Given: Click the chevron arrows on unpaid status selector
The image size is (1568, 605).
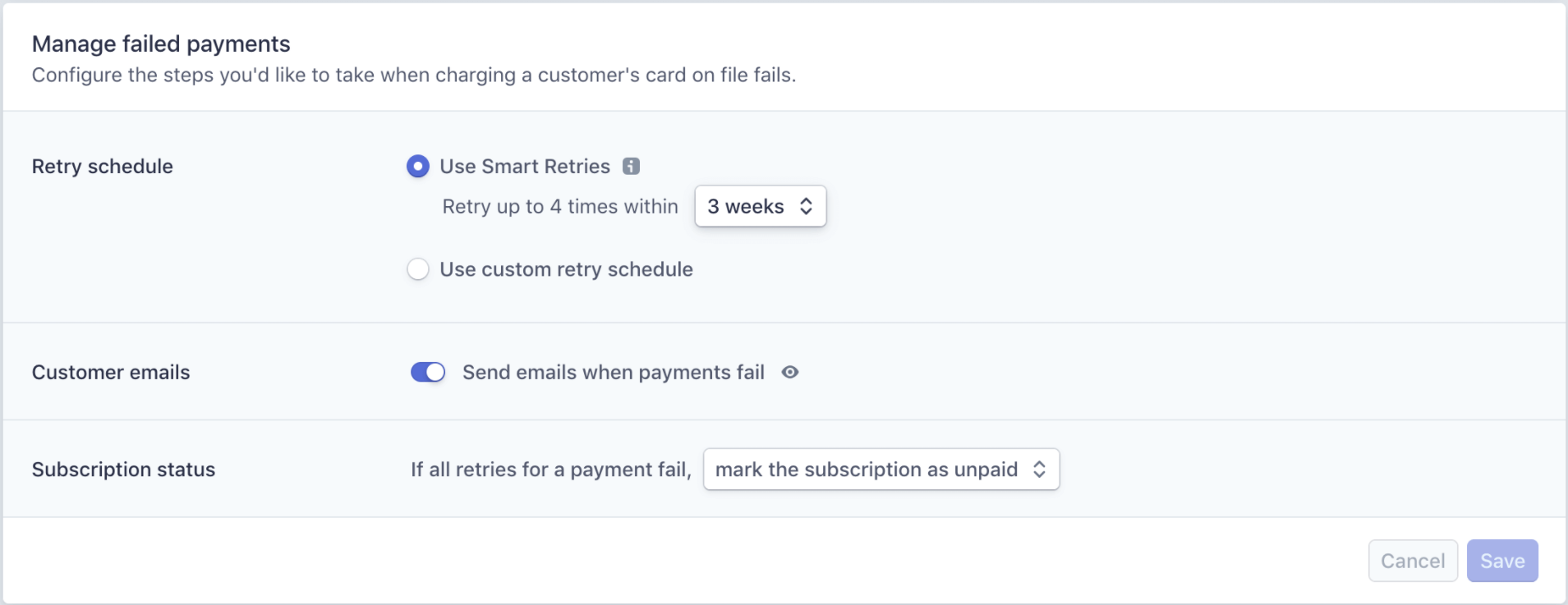Looking at the screenshot, I should [1039, 469].
